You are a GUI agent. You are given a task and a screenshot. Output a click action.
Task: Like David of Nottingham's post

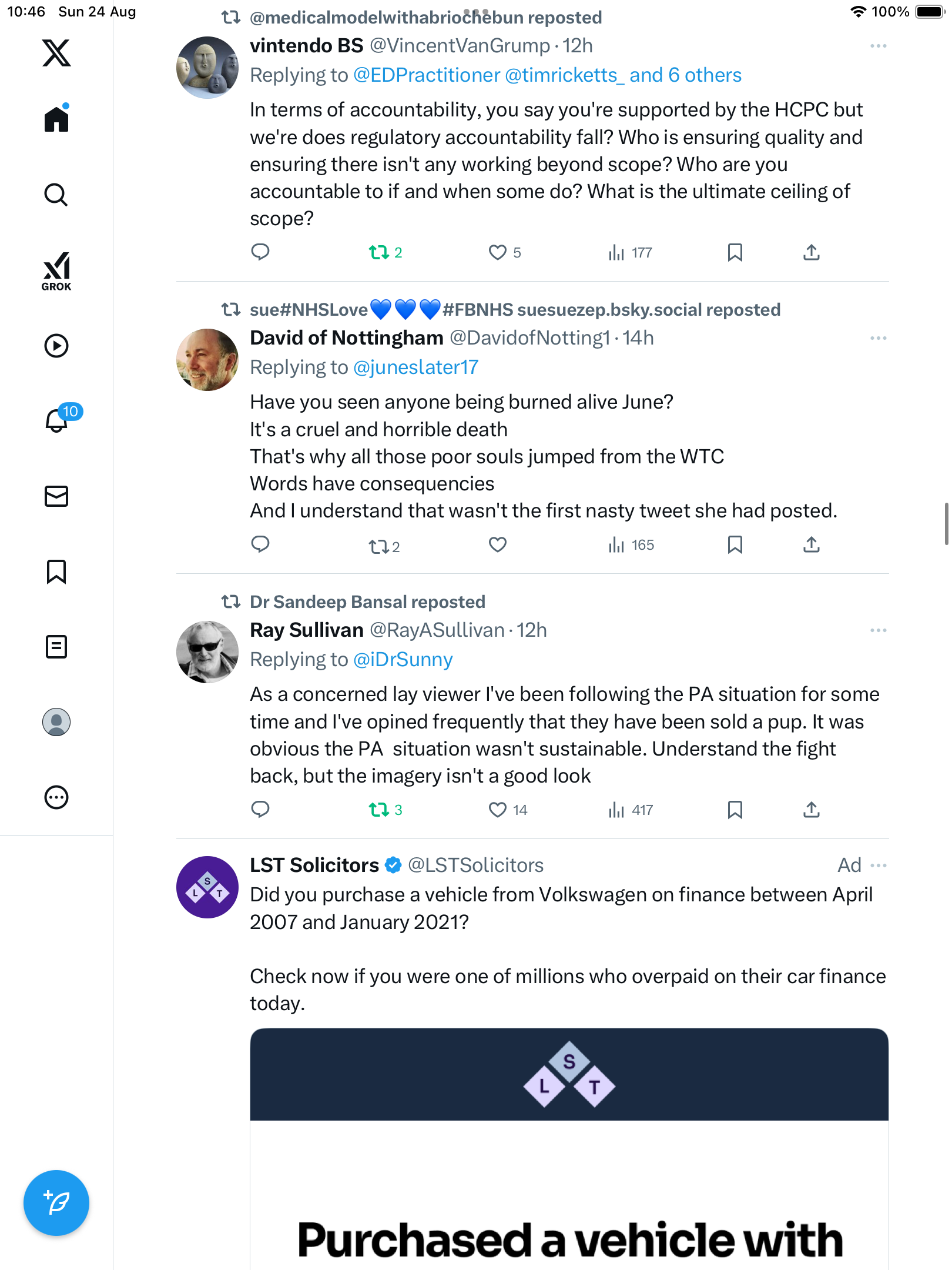[497, 545]
